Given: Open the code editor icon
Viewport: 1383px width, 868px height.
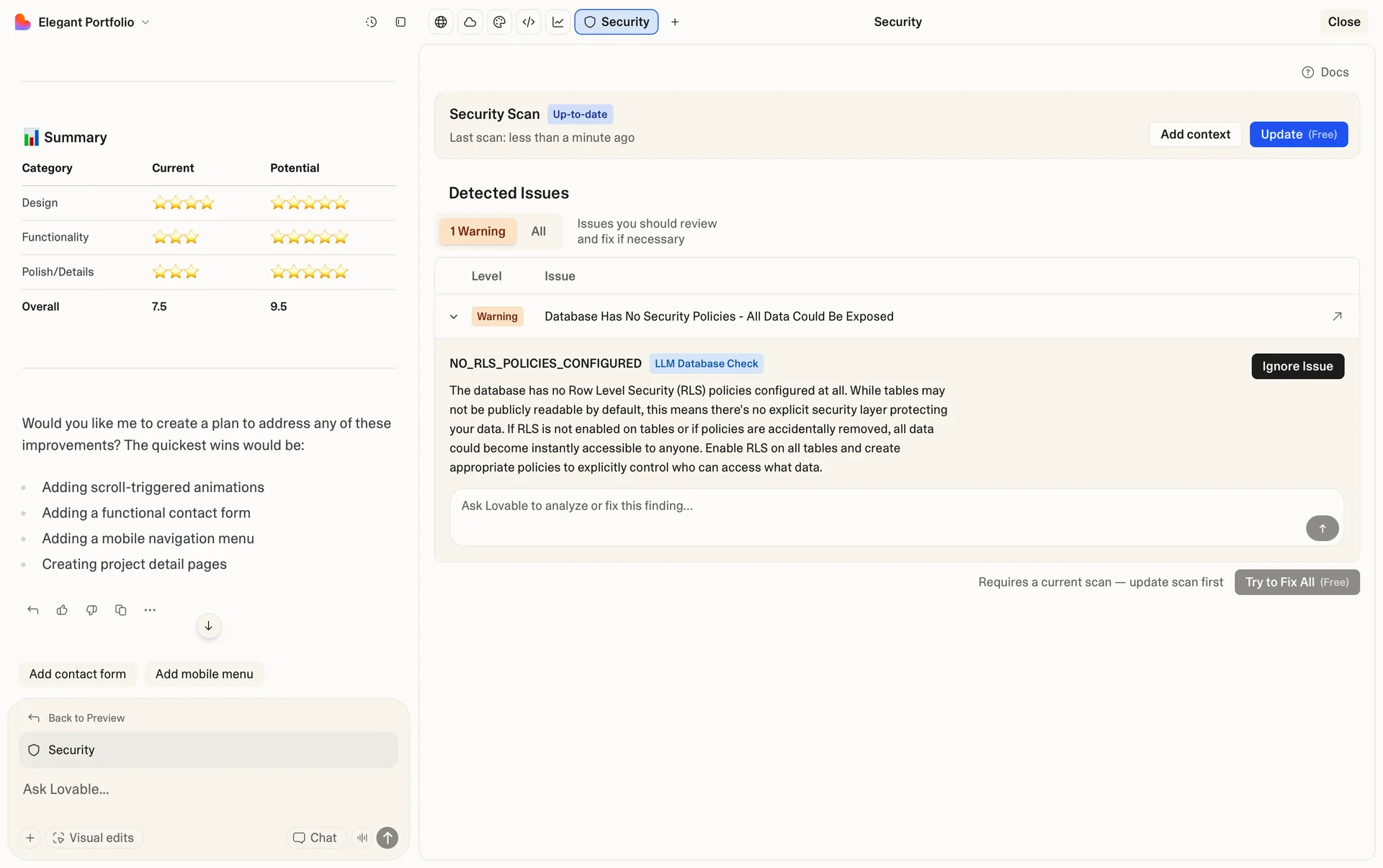Looking at the screenshot, I should coord(529,22).
